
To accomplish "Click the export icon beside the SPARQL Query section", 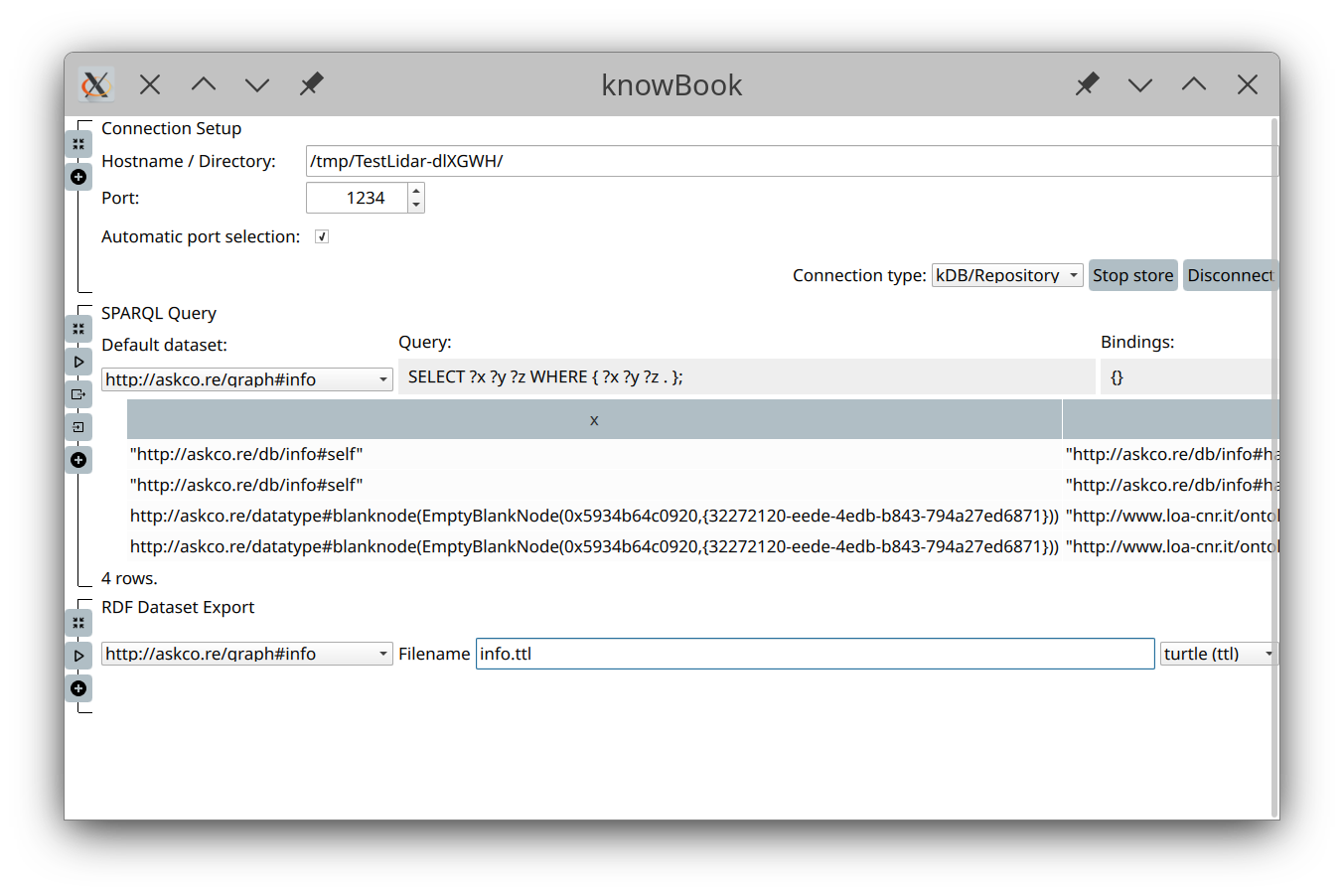I will (78, 393).
